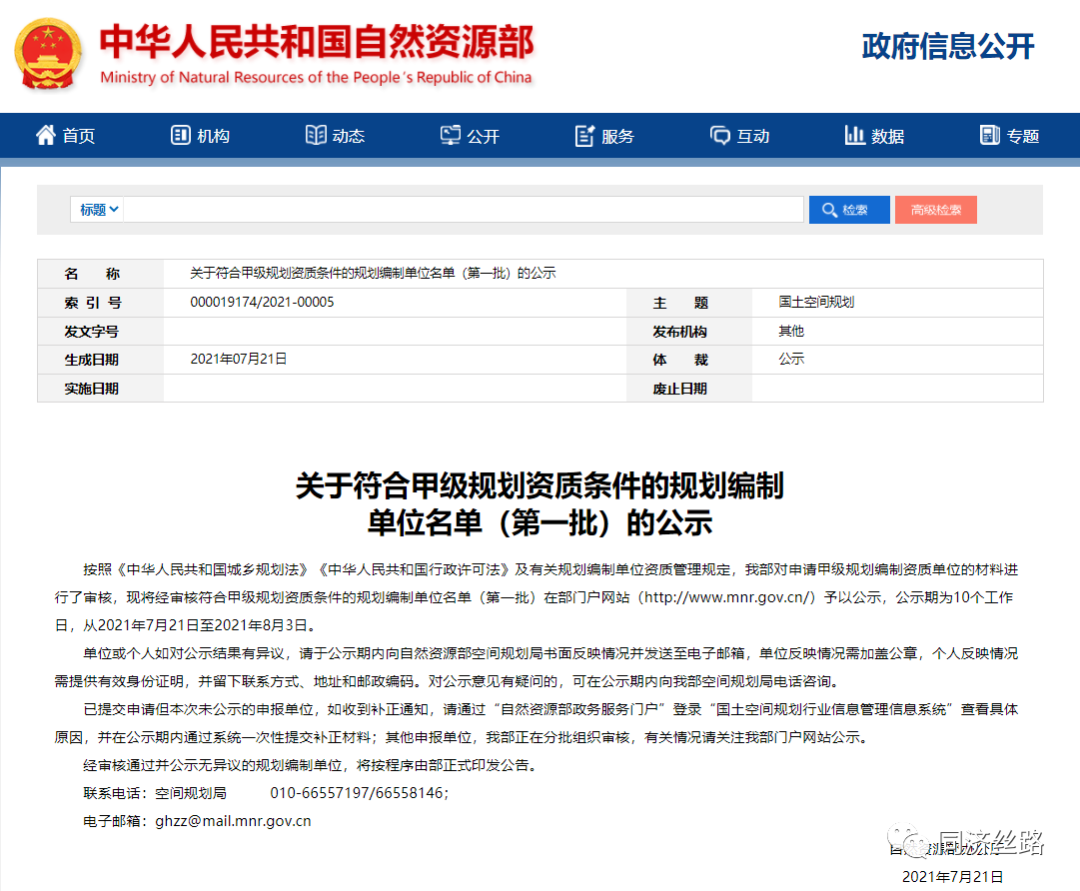Click the 机构 organization icon
Viewport: 1080px width, 891px height.
(x=180, y=135)
